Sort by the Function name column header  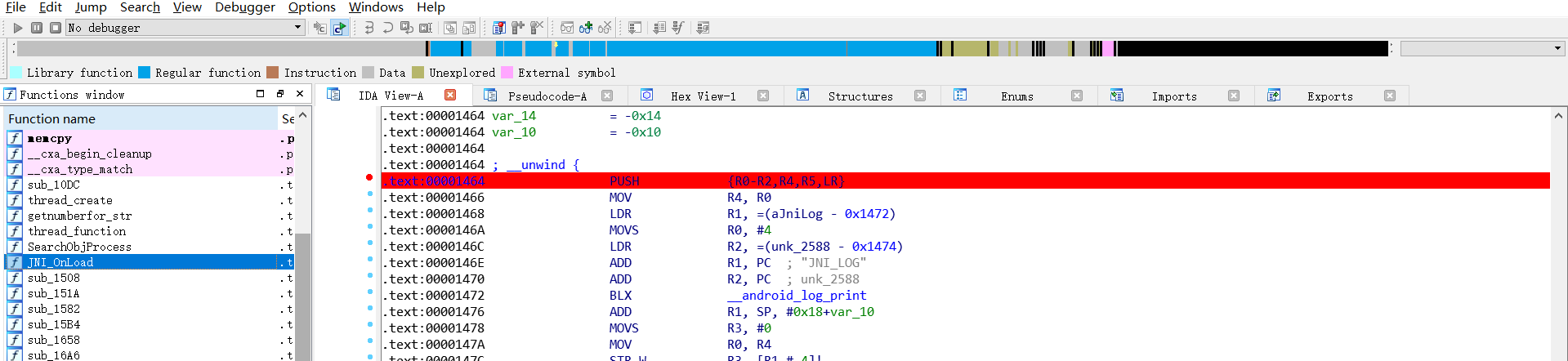(x=141, y=119)
